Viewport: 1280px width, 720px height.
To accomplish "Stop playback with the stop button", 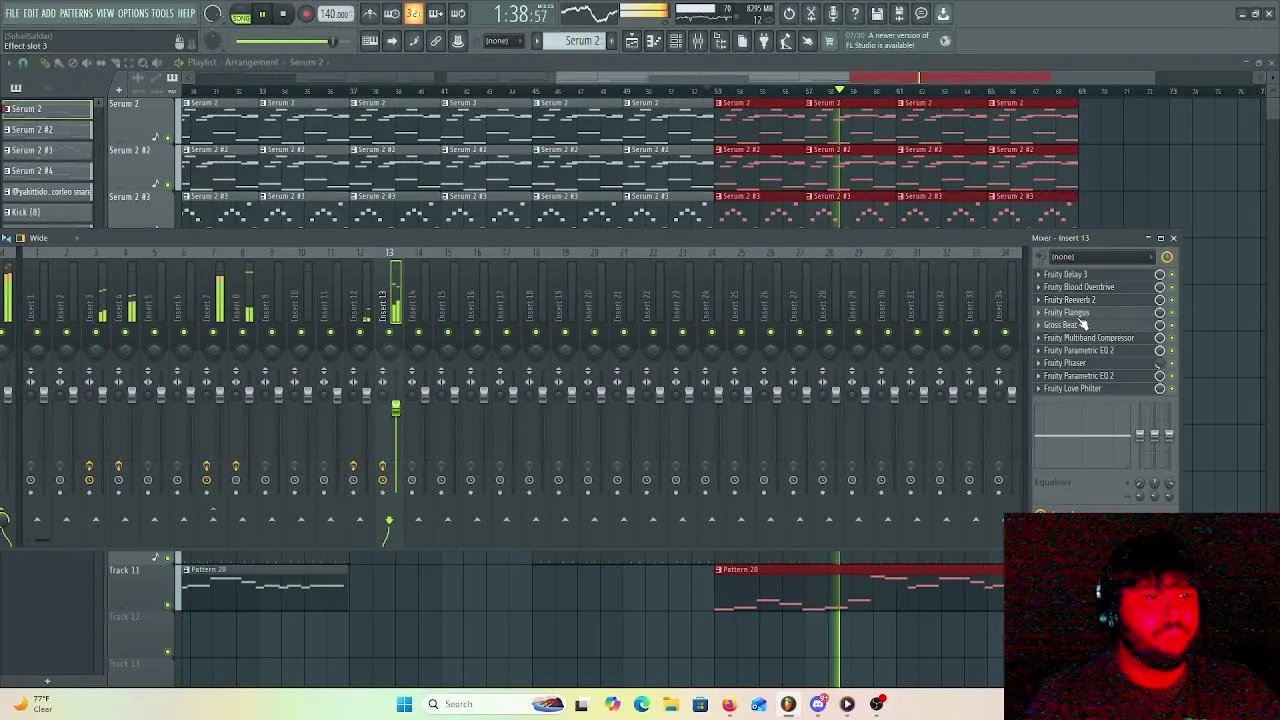I will [x=283, y=14].
